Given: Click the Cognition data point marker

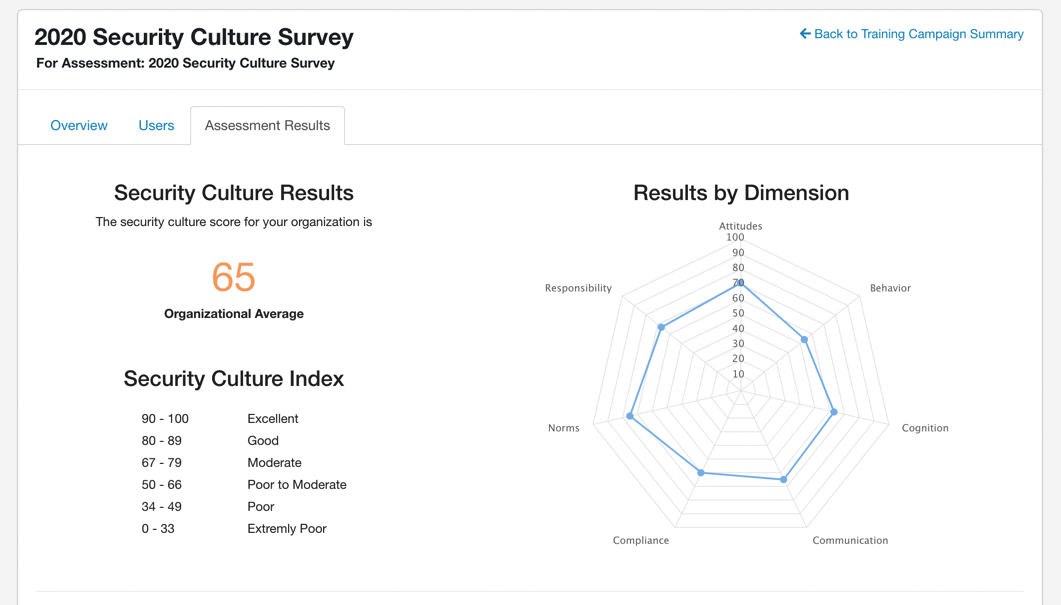Looking at the screenshot, I should [x=834, y=412].
